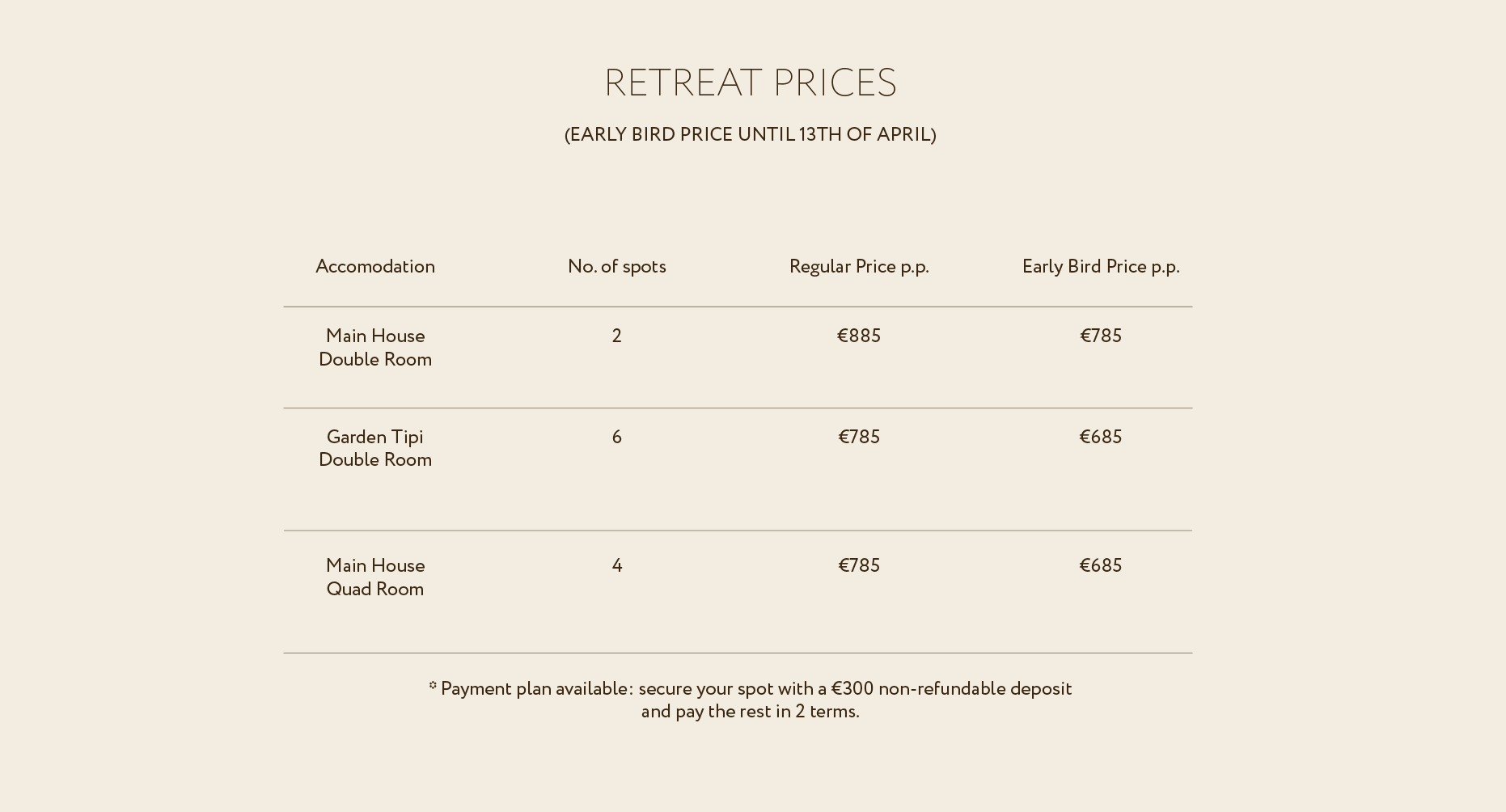
Task: Select the Main House Quad Room cell
Action: tap(375, 577)
